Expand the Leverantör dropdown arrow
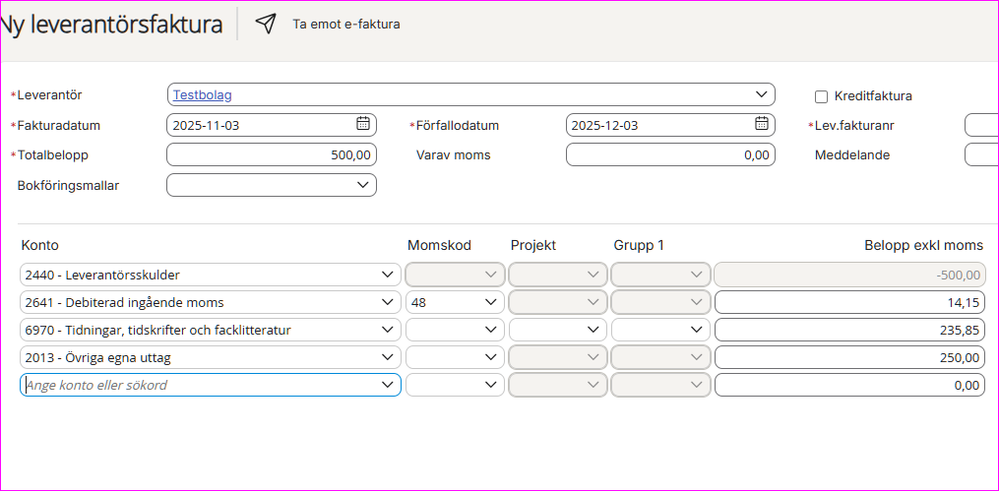 (761, 94)
